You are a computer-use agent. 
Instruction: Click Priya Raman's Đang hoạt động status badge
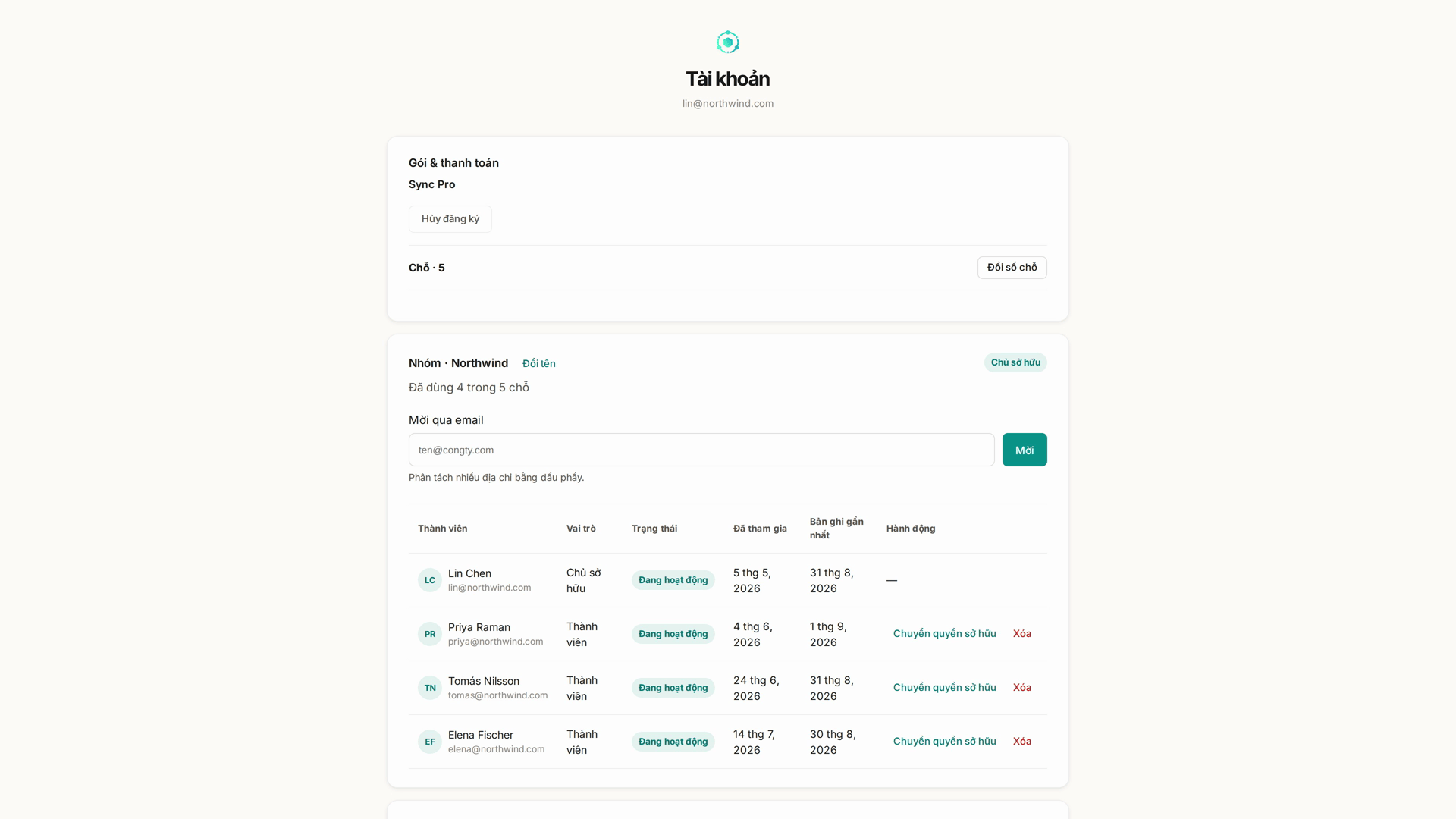[673, 634]
